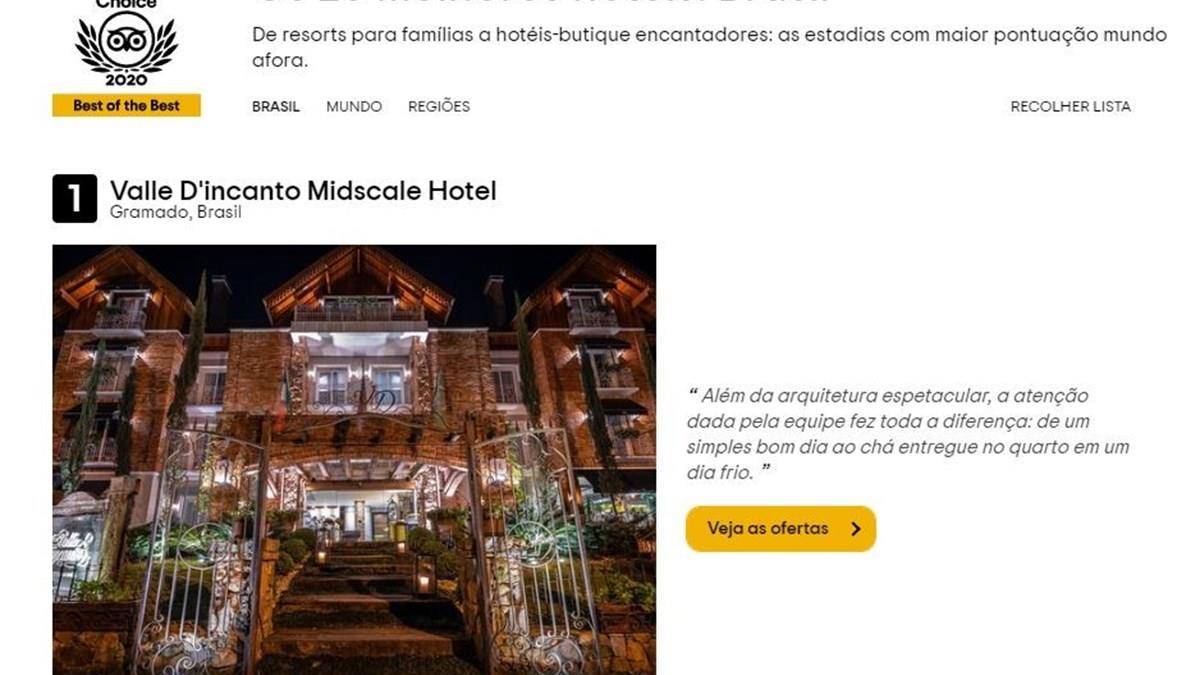1200x675 pixels.
Task: Click the description starting De resorts para famílias
Action: click(709, 48)
